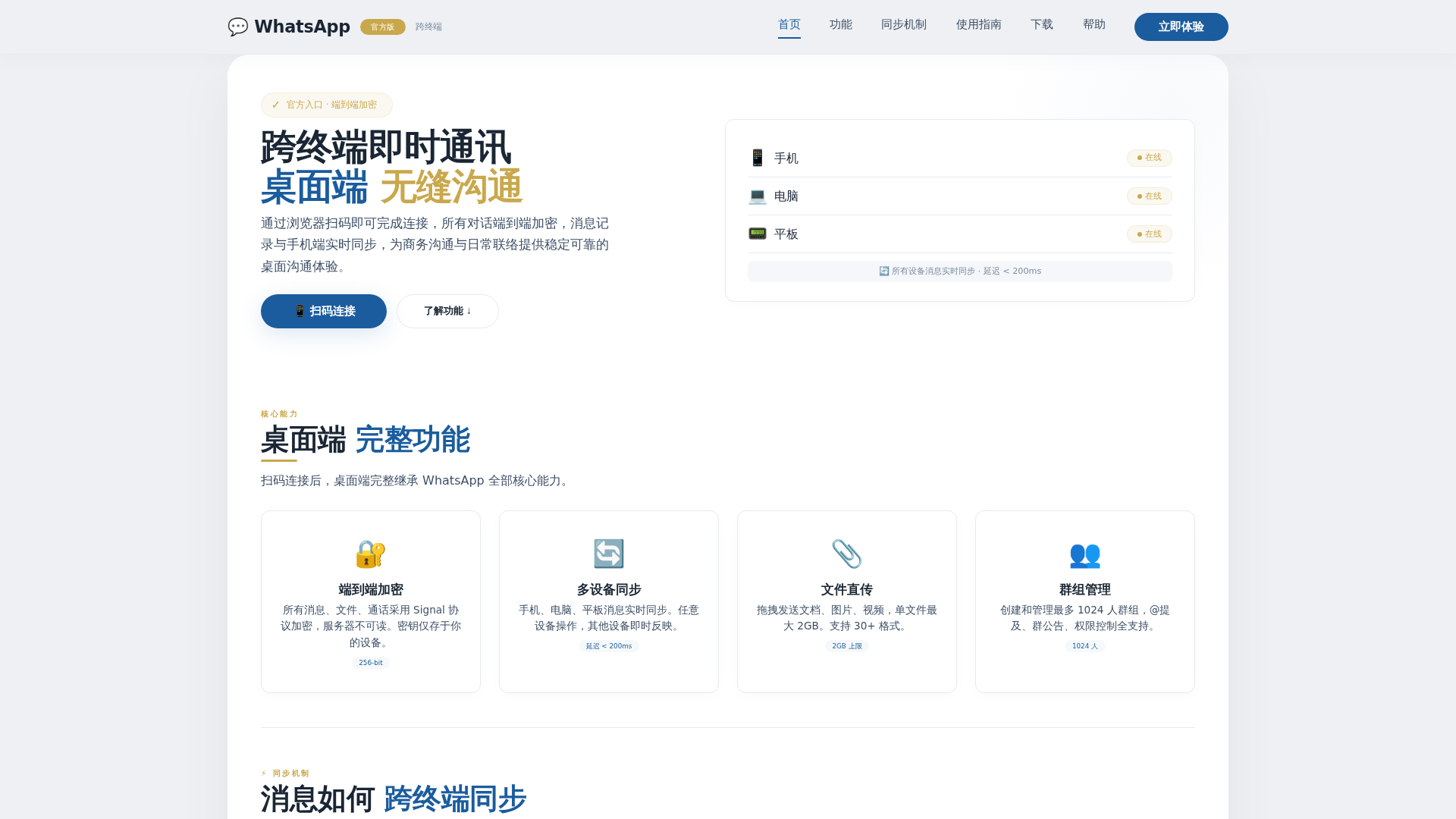The width and height of the screenshot is (1456, 819).
Task: Click 在线 status badge for 手机
Action: 1150,158
